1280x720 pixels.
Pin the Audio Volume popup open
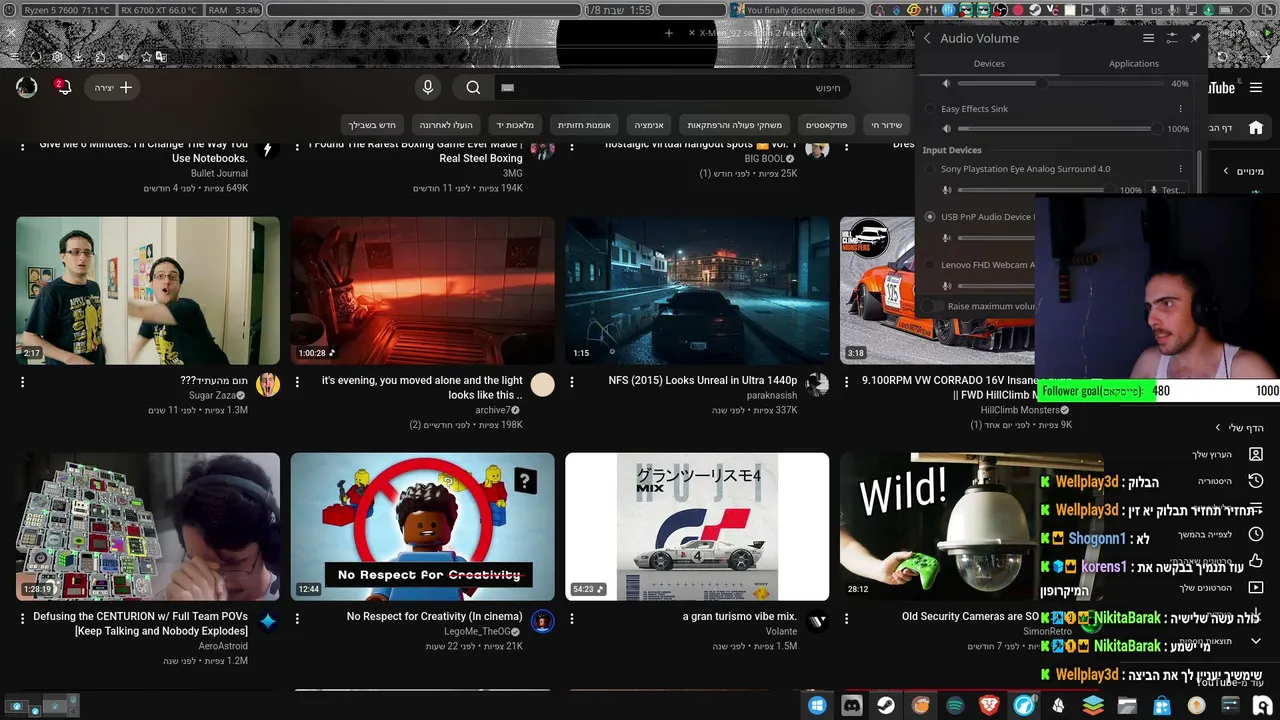click(1196, 38)
